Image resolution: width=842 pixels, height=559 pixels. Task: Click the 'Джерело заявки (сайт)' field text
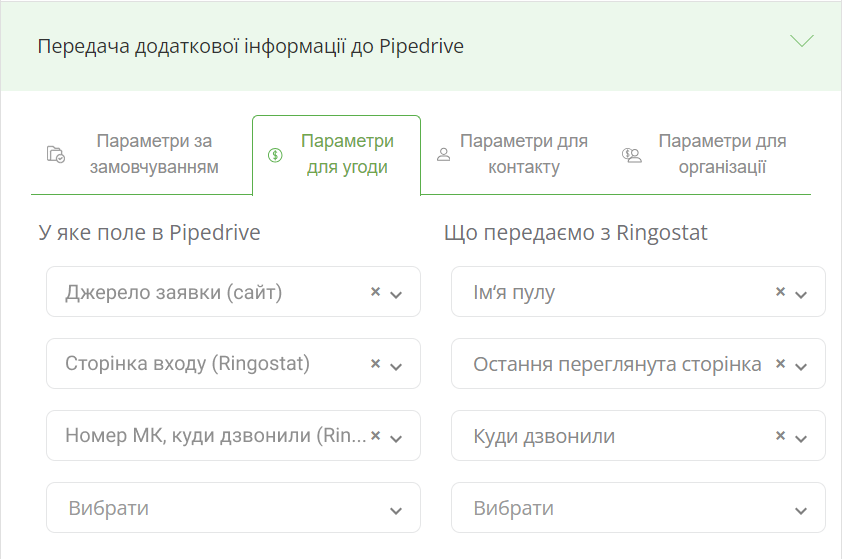click(173, 293)
